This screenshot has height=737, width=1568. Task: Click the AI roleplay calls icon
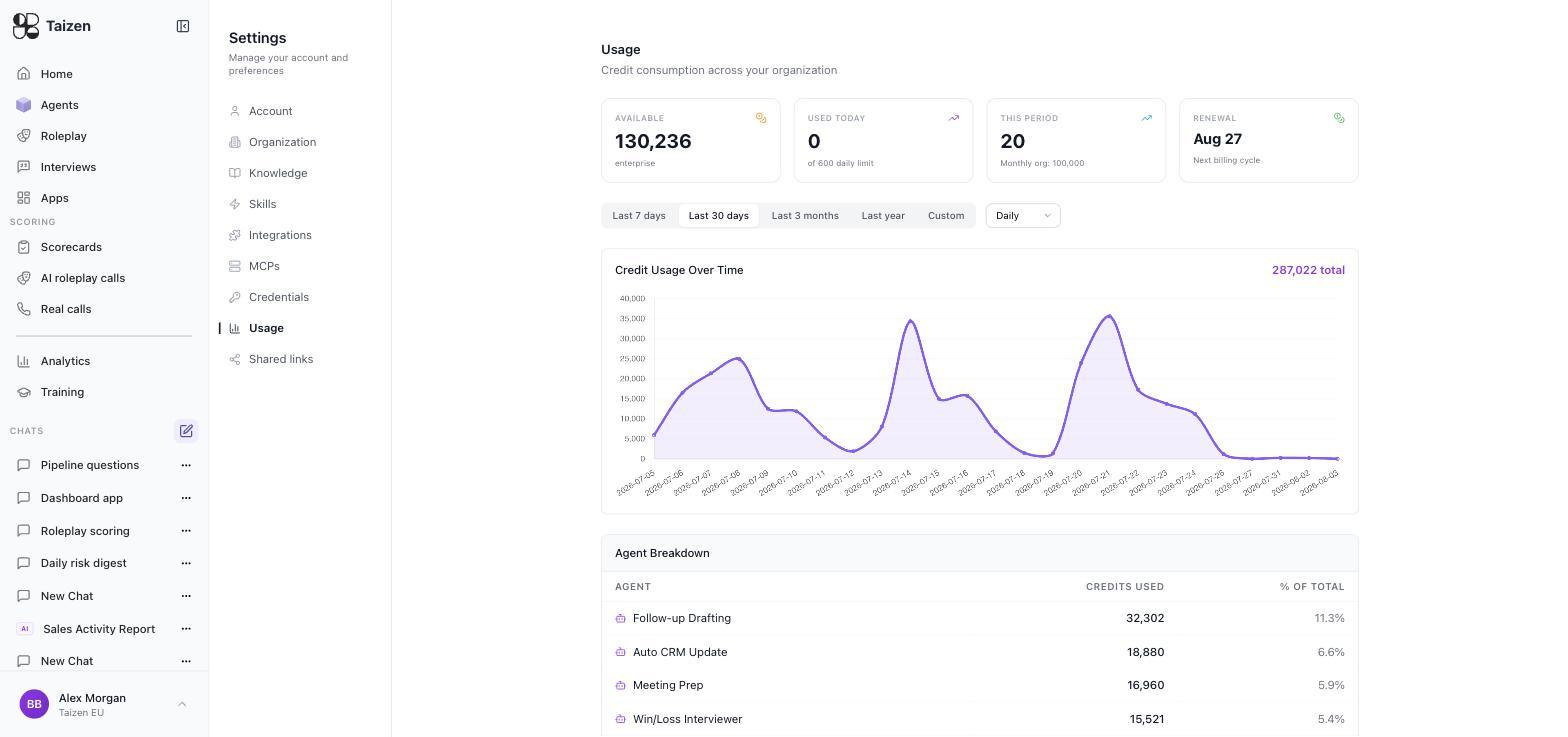24,278
